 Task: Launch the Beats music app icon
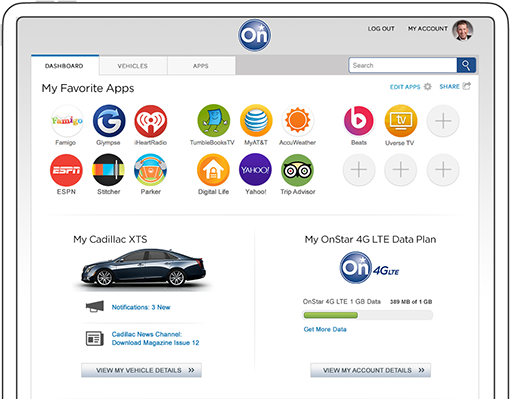[359, 121]
